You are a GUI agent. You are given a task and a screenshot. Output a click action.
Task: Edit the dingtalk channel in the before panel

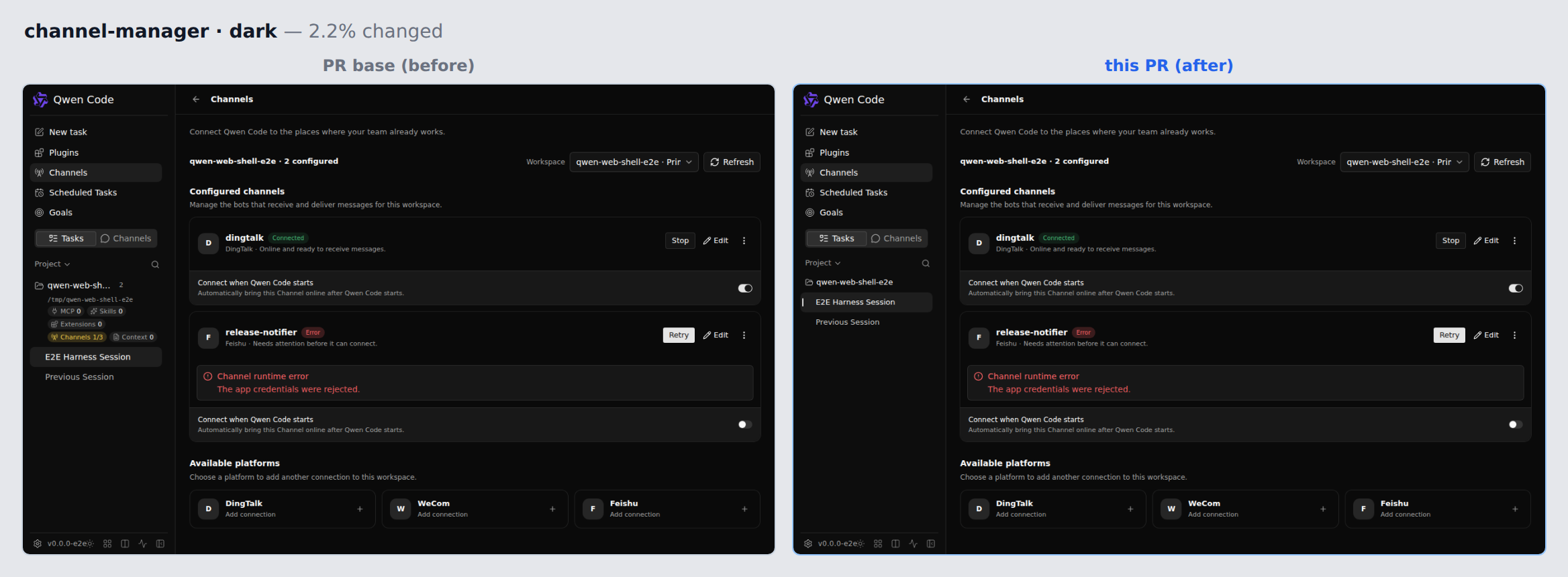pyautogui.click(x=716, y=241)
